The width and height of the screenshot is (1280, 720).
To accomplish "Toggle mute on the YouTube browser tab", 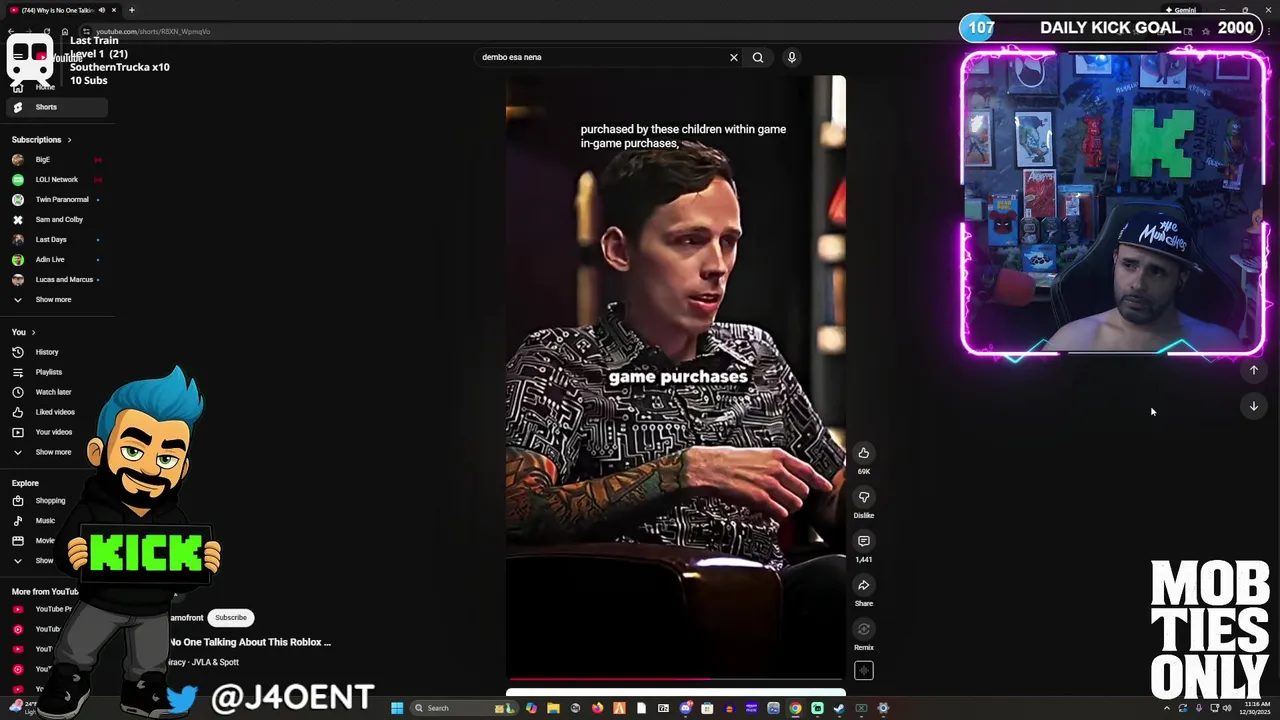I will click(x=102, y=10).
